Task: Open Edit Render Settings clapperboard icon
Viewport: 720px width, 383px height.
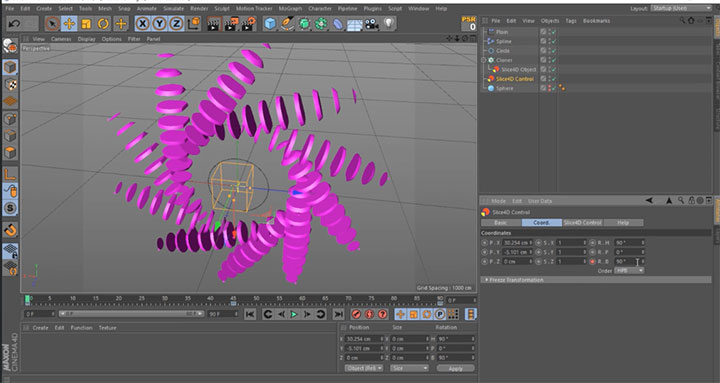Action: (248, 24)
